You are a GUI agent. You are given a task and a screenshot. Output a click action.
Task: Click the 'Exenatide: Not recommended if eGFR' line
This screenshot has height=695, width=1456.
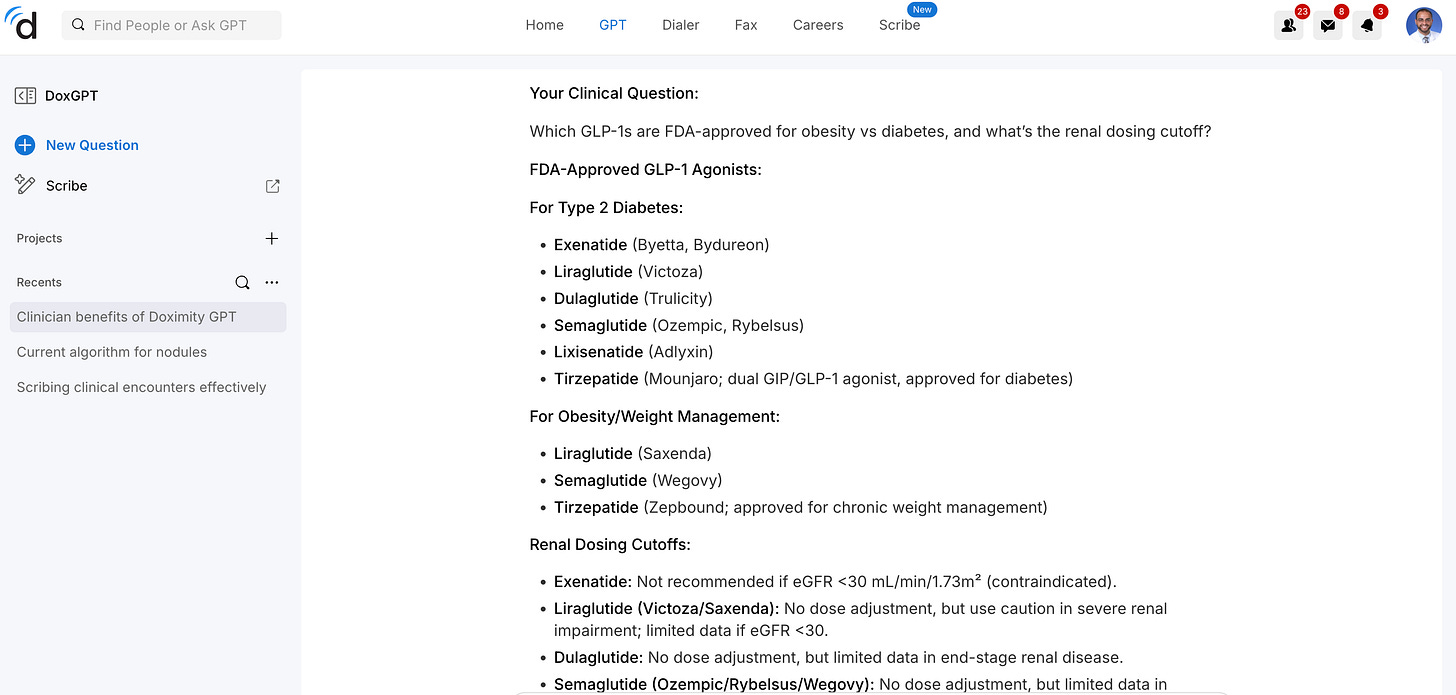(x=835, y=582)
